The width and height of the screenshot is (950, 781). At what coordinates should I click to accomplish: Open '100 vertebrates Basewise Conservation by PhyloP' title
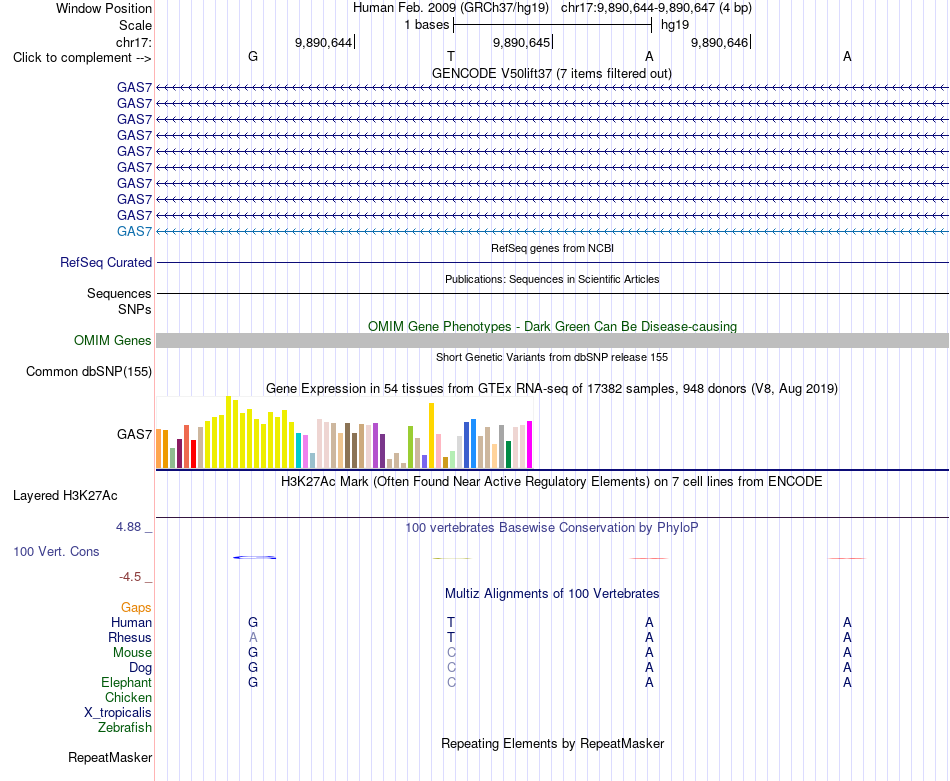pos(552,528)
